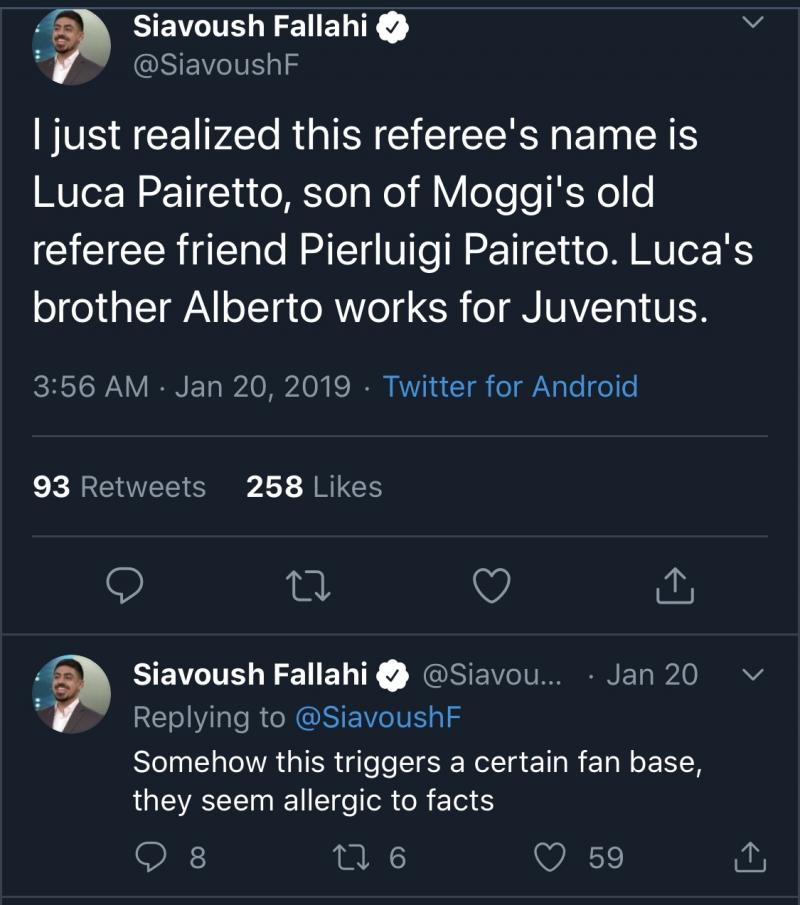The image size is (800, 905).
Task: Open @SiavoushF in Replying to line
Action: pyautogui.click(x=378, y=717)
